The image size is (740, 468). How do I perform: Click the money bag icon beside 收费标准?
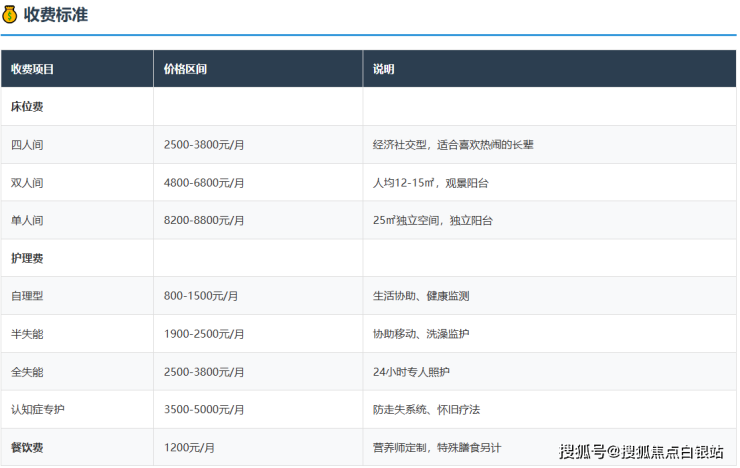point(10,16)
